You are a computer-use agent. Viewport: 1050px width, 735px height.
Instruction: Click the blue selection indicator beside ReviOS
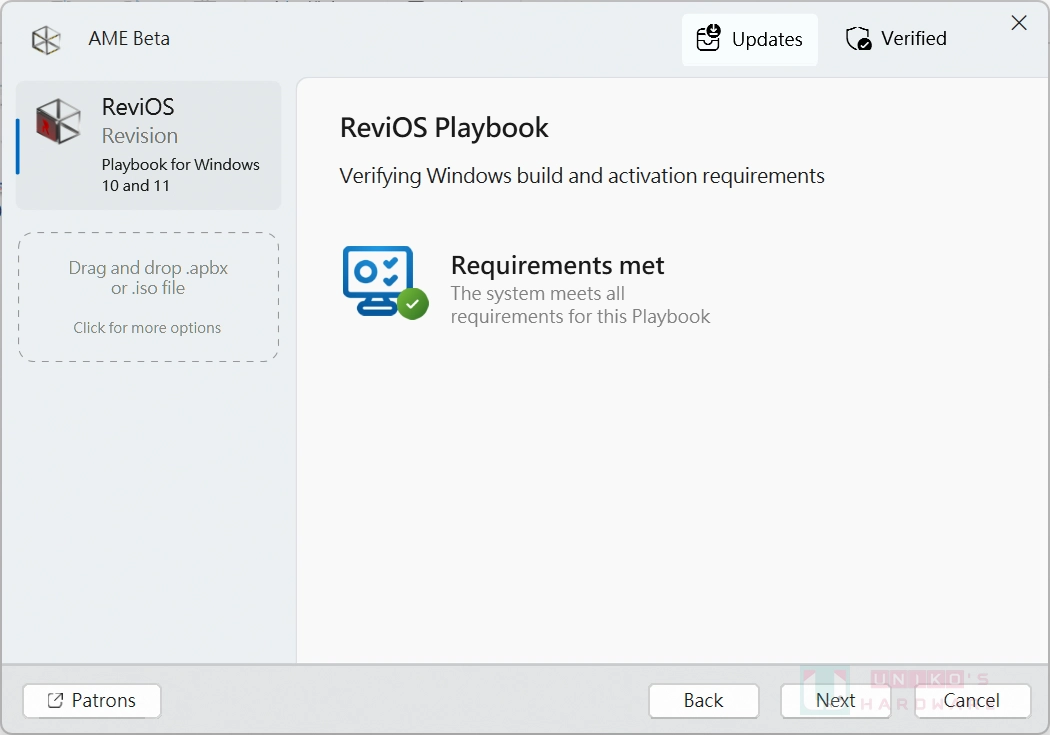pyautogui.click(x=17, y=145)
